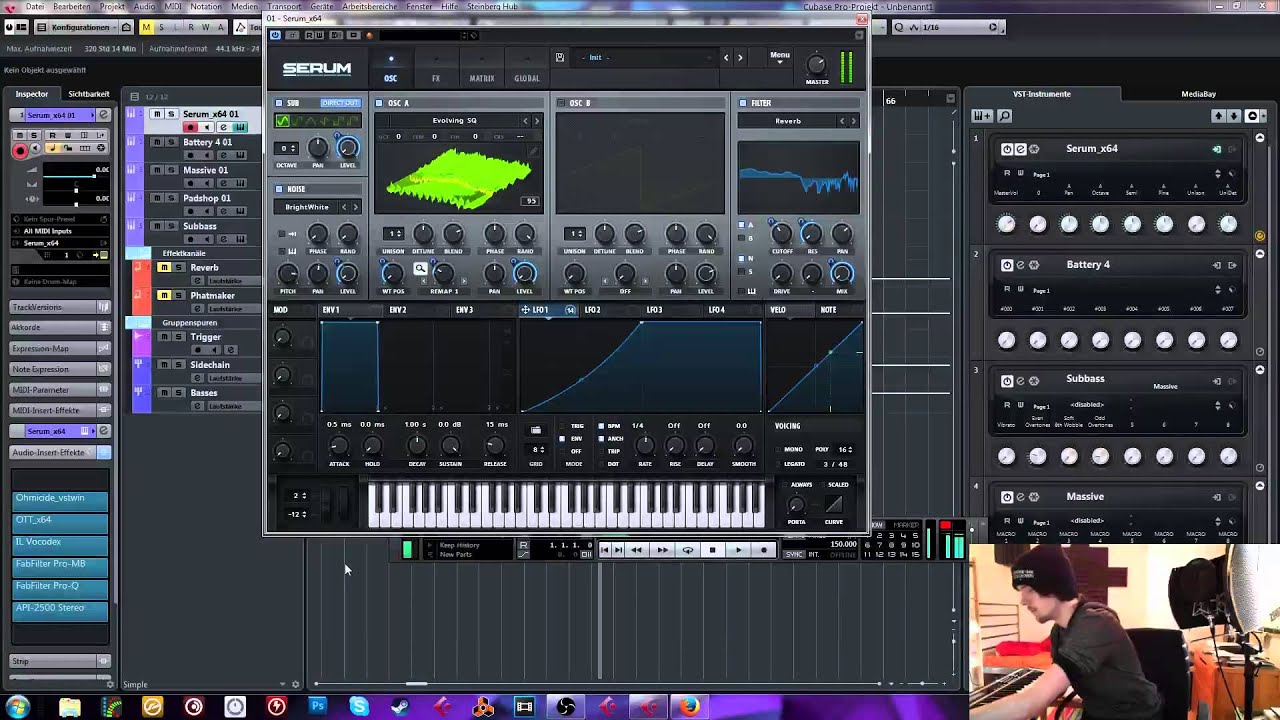Click previous wavetable arrow beside Evolving SQ

click(526, 121)
